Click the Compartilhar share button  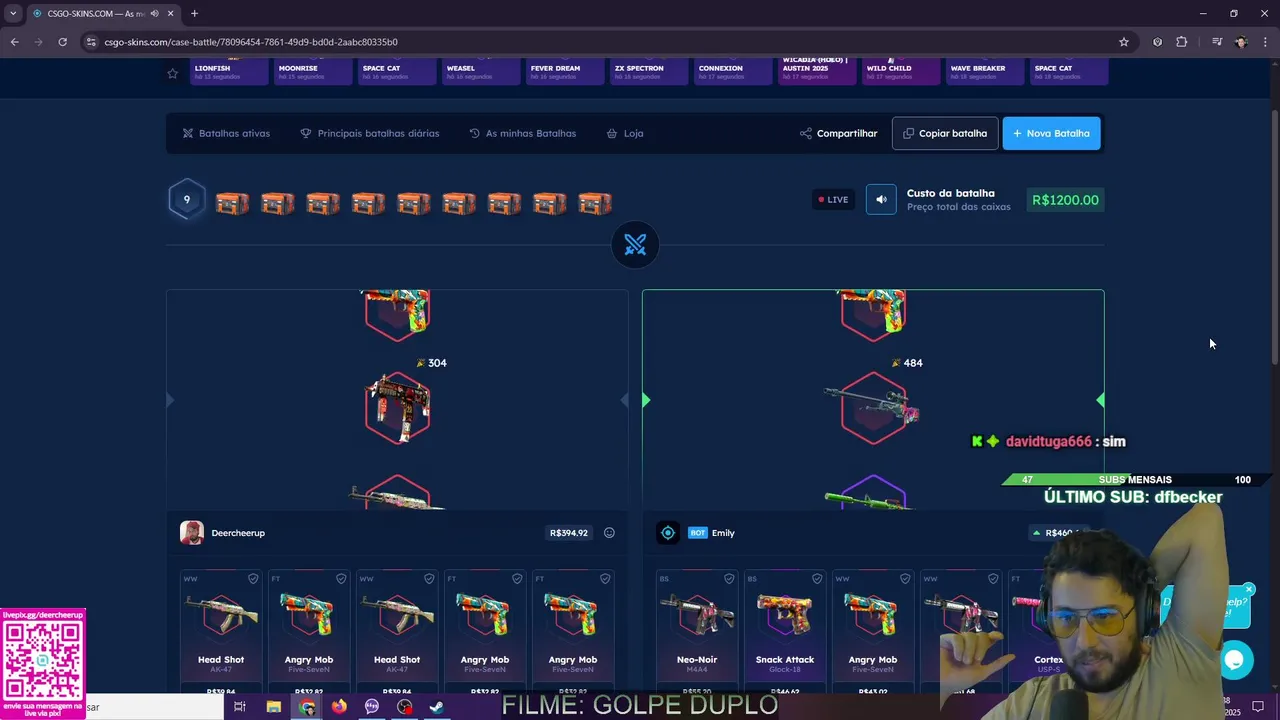838,133
